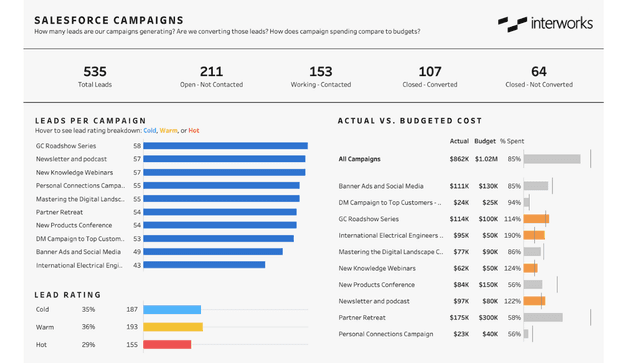The image size is (640, 363).
Task: Click the 'New Products Conference' cost row label
Action: tap(376, 285)
